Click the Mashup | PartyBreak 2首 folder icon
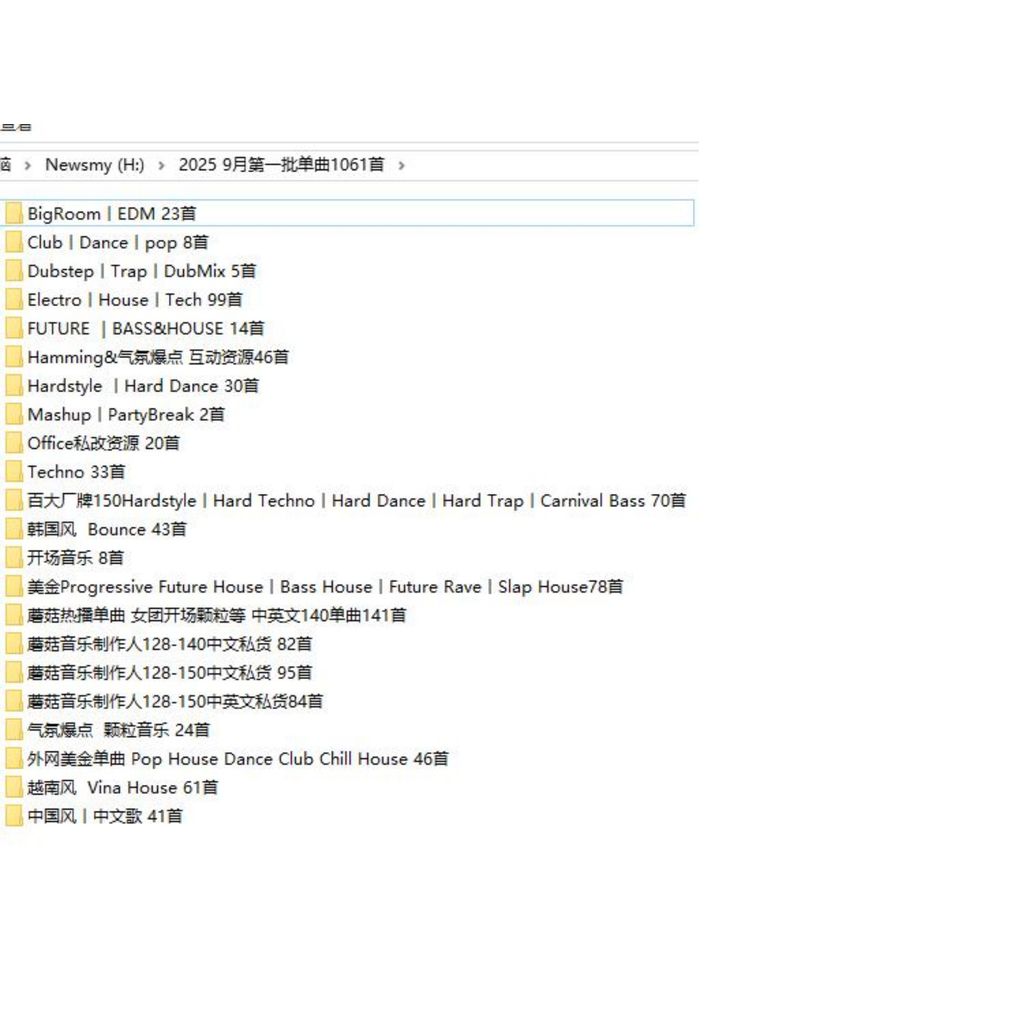 (14, 415)
